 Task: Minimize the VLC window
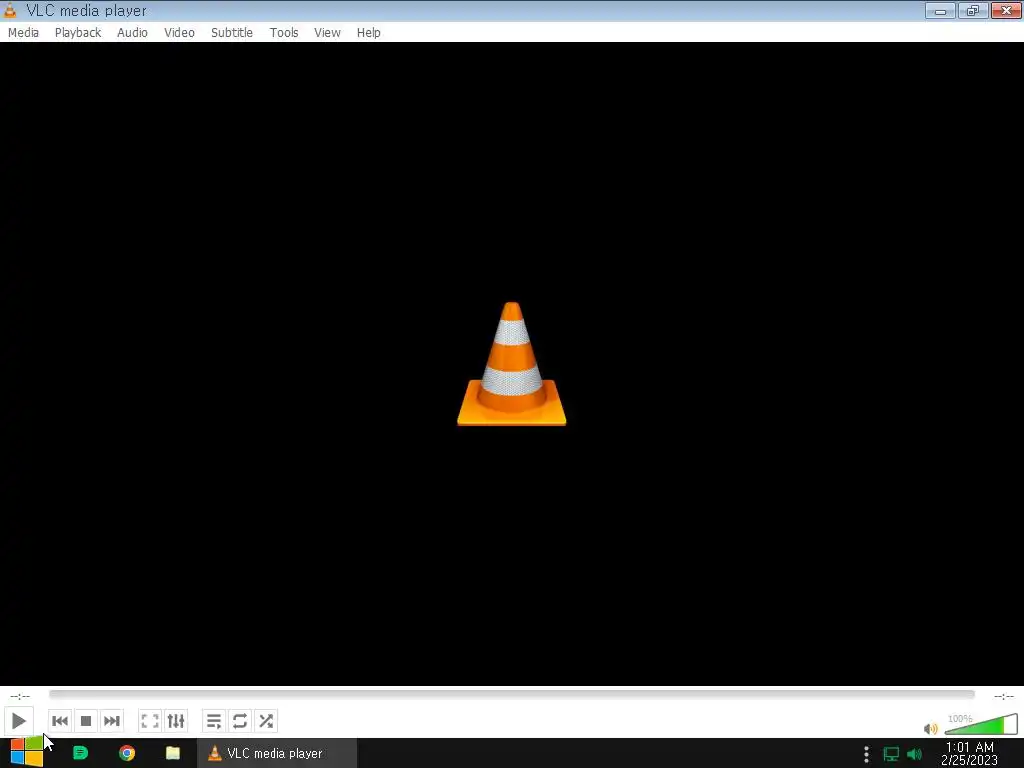(x=940, y=10)
